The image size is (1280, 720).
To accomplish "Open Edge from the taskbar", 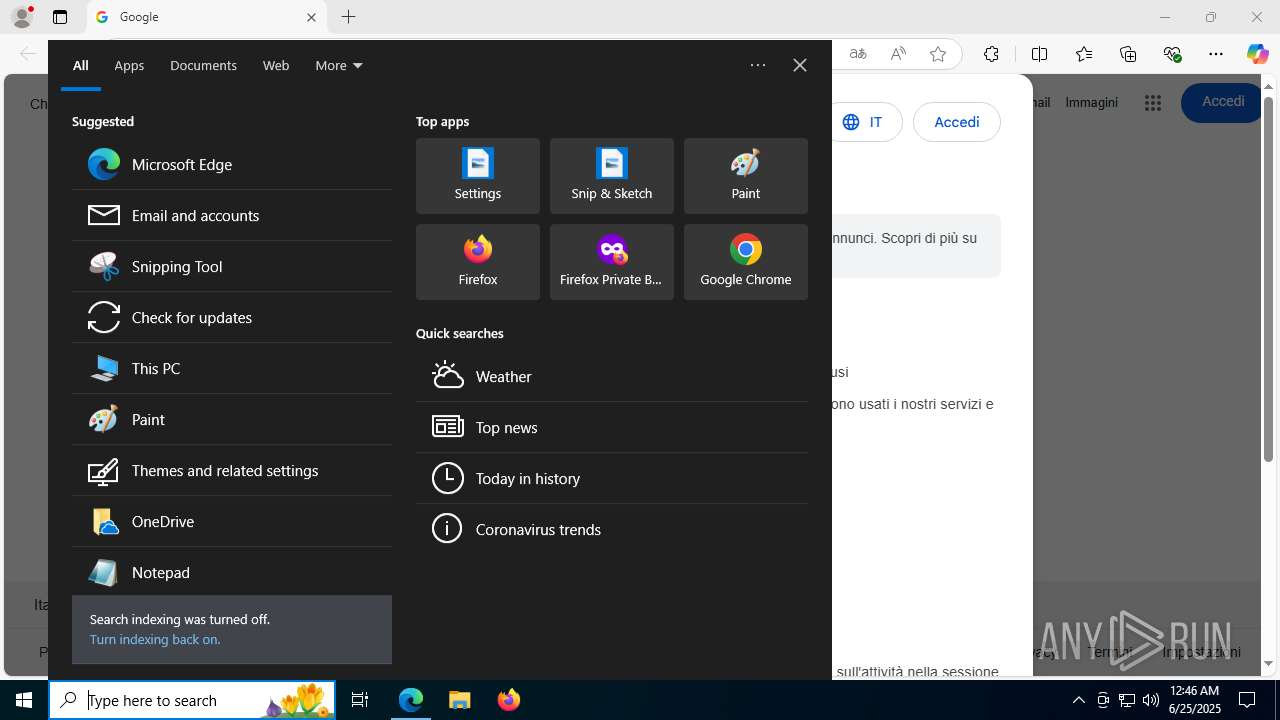I will pos(411,700).
